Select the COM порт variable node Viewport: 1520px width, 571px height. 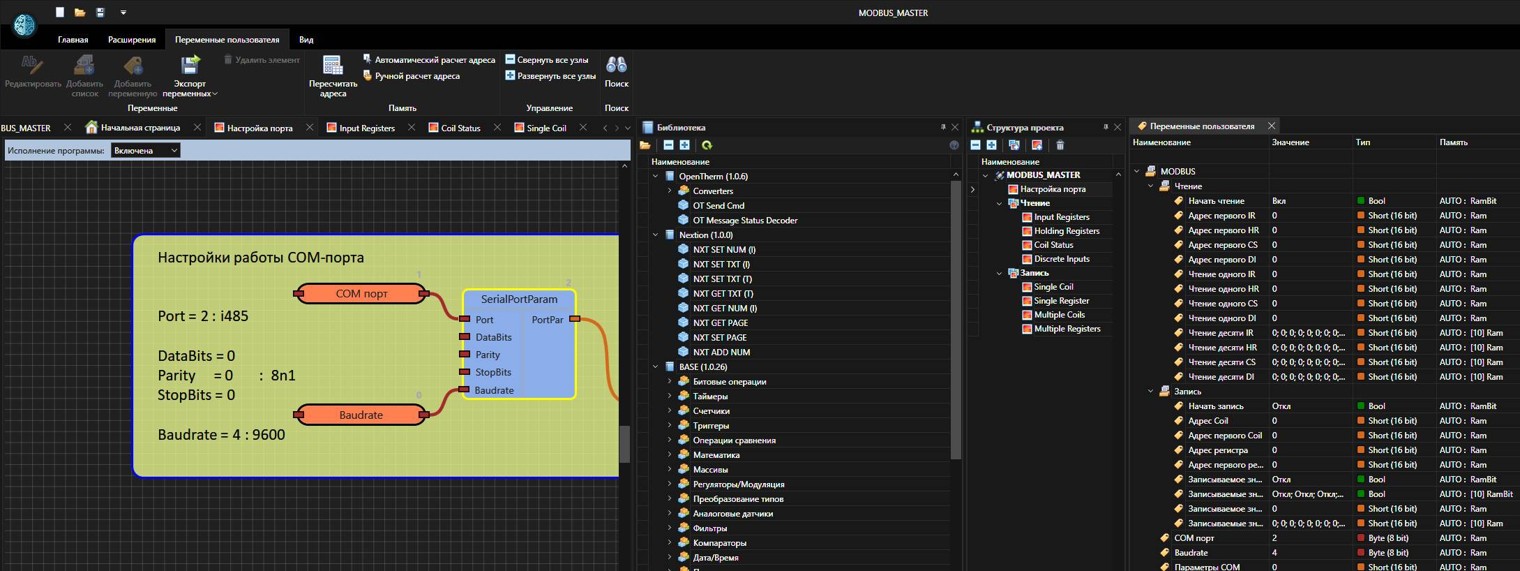coord(361,293)
